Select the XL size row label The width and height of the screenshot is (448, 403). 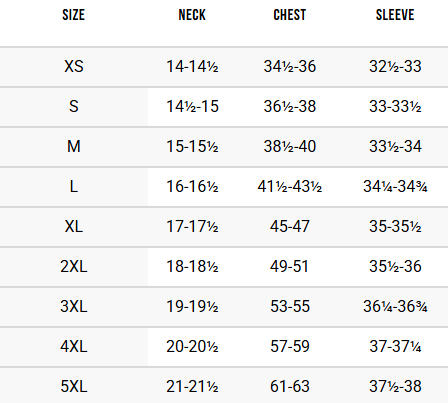point(74,226)
